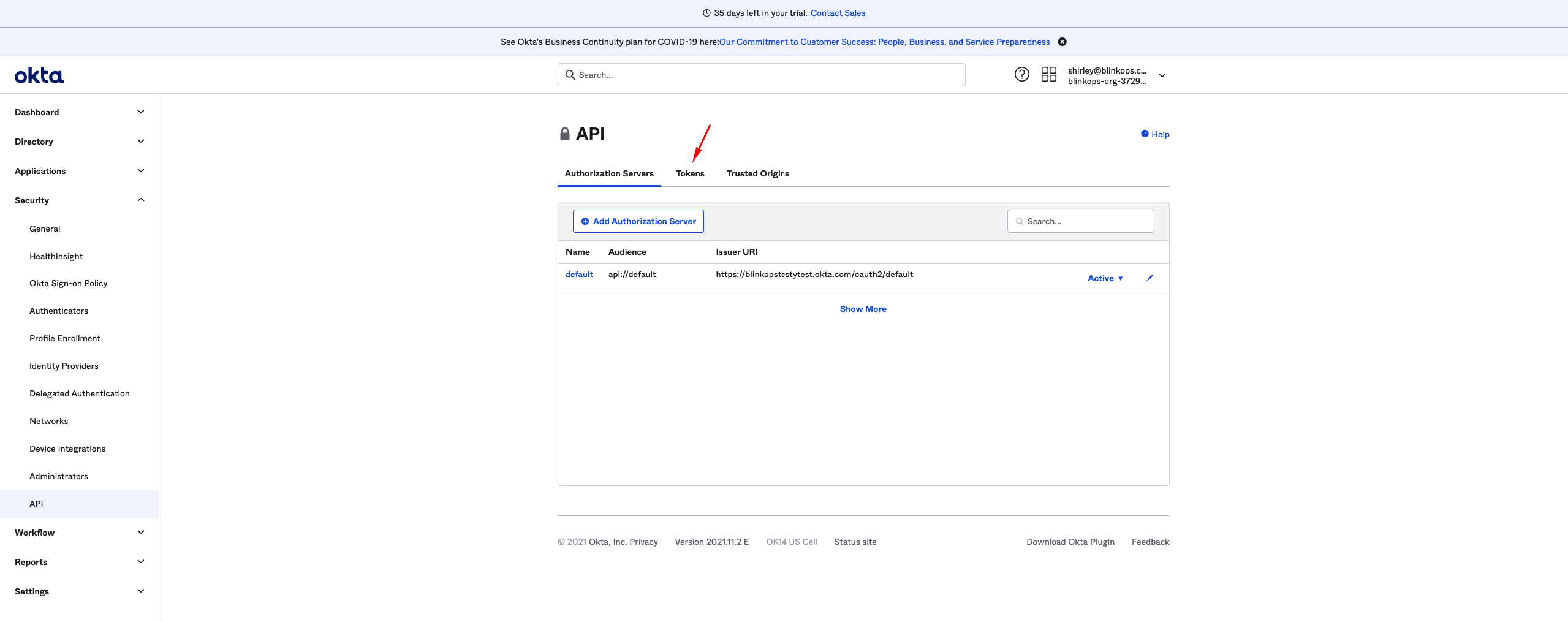This screenshot has height=622, width=1568.
Task: Click Download Okta Plugin link
Action: [x=1070, y=542]
